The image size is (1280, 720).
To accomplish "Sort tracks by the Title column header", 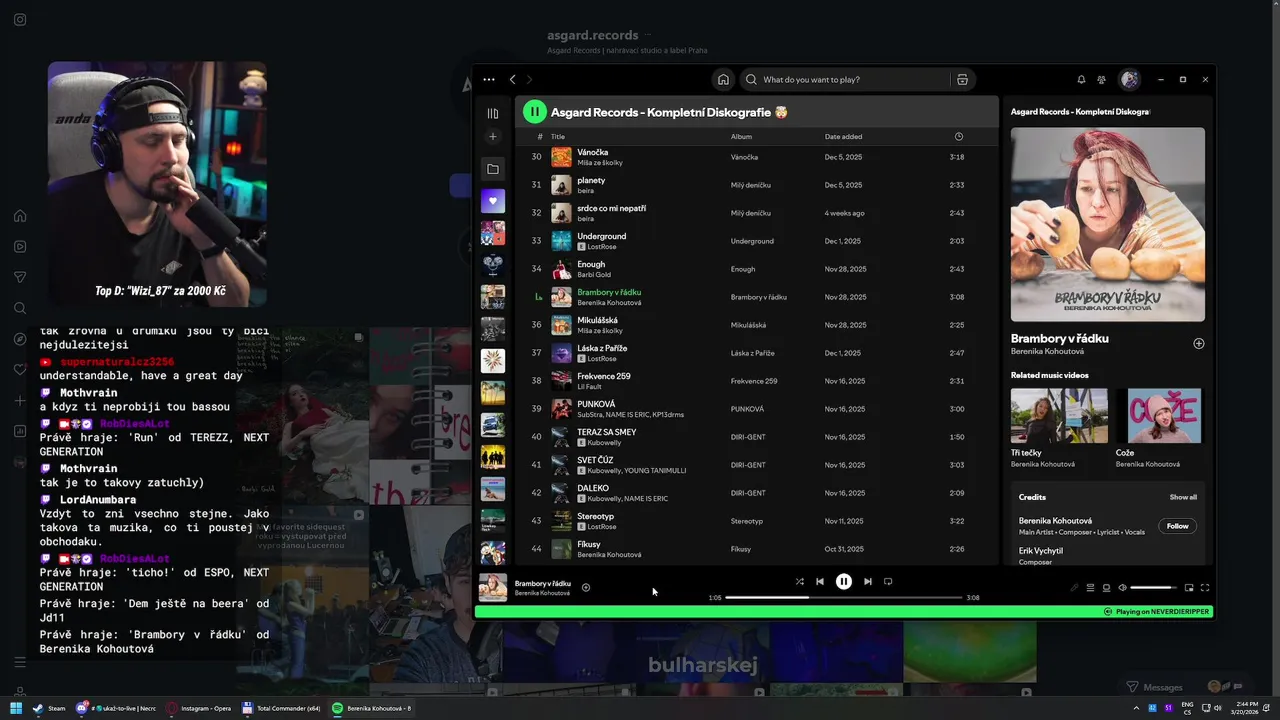I will (x=558, y=137).
